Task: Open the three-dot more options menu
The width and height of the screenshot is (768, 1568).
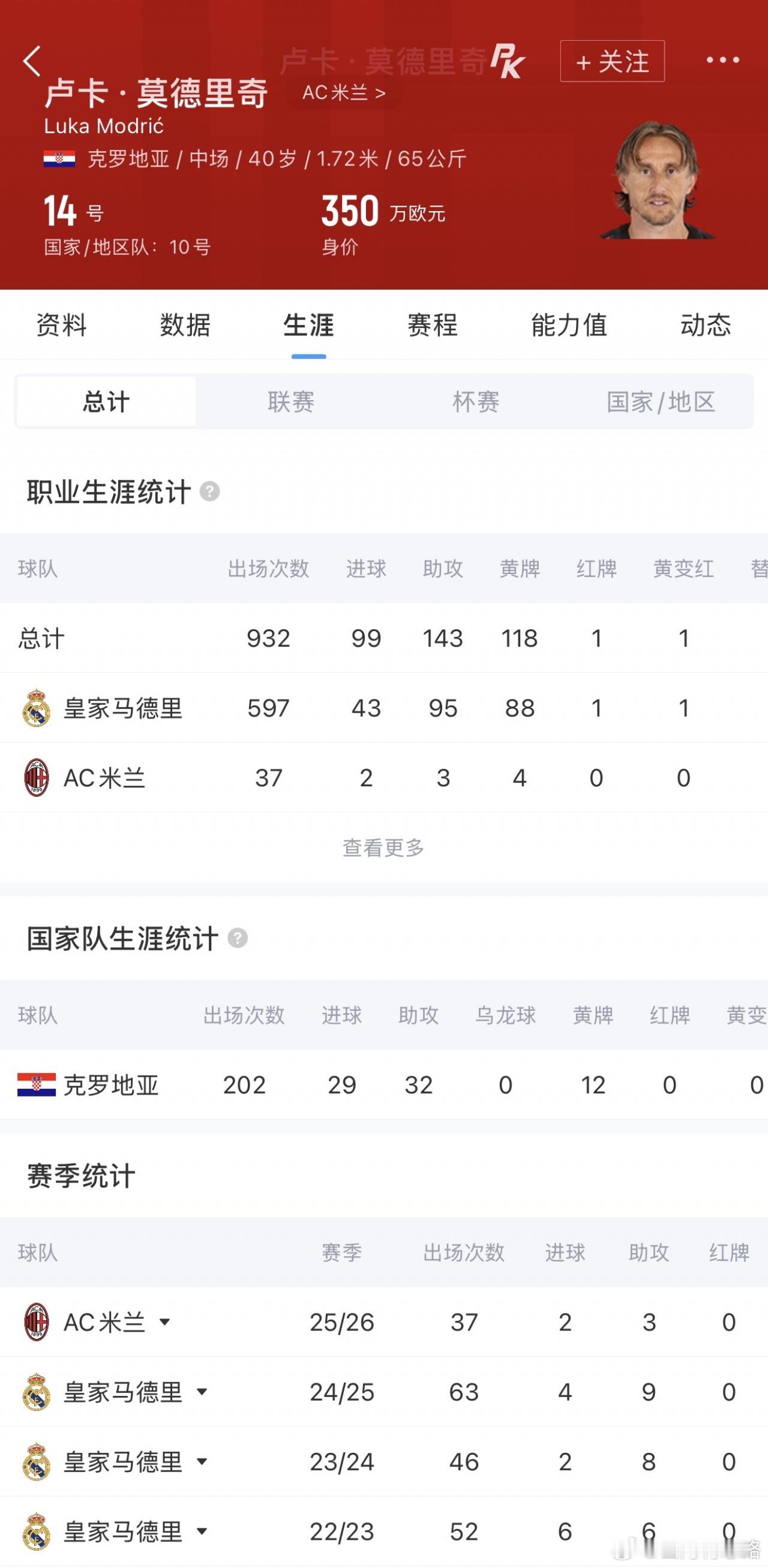Action: pyautogui.click(x=723, y=59)
